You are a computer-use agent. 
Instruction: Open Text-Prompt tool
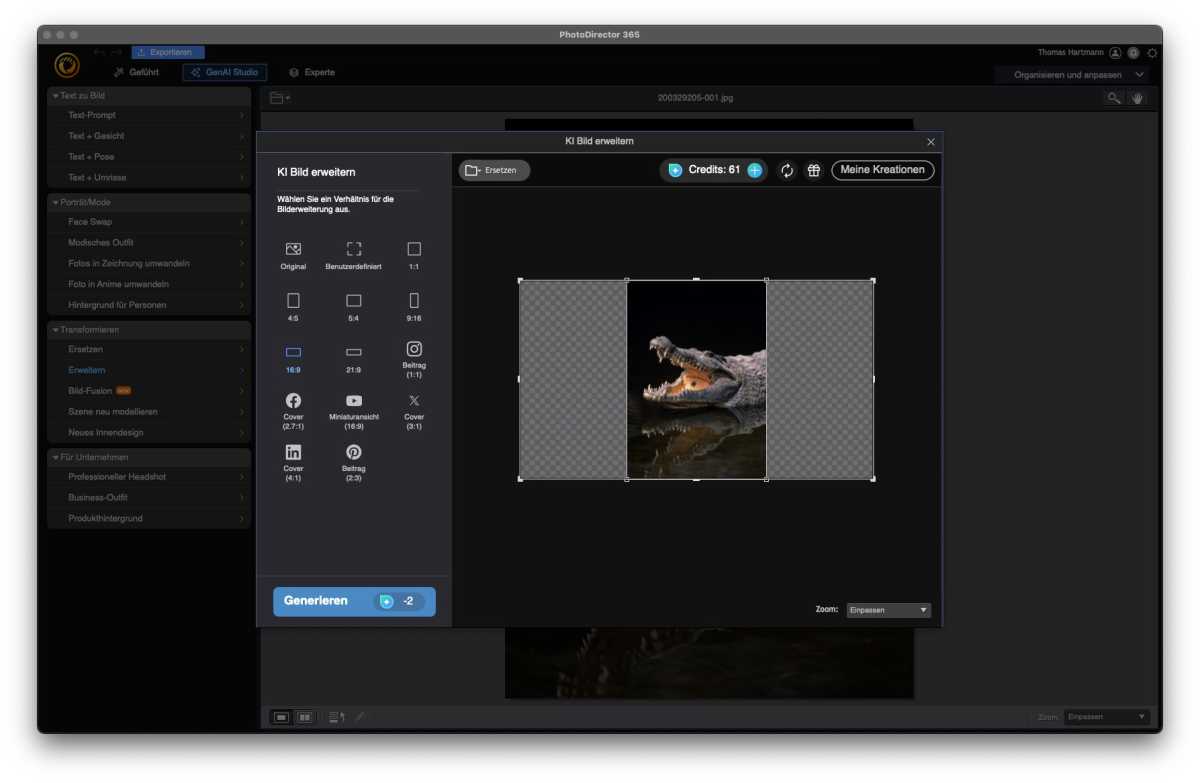click(149, 115)
